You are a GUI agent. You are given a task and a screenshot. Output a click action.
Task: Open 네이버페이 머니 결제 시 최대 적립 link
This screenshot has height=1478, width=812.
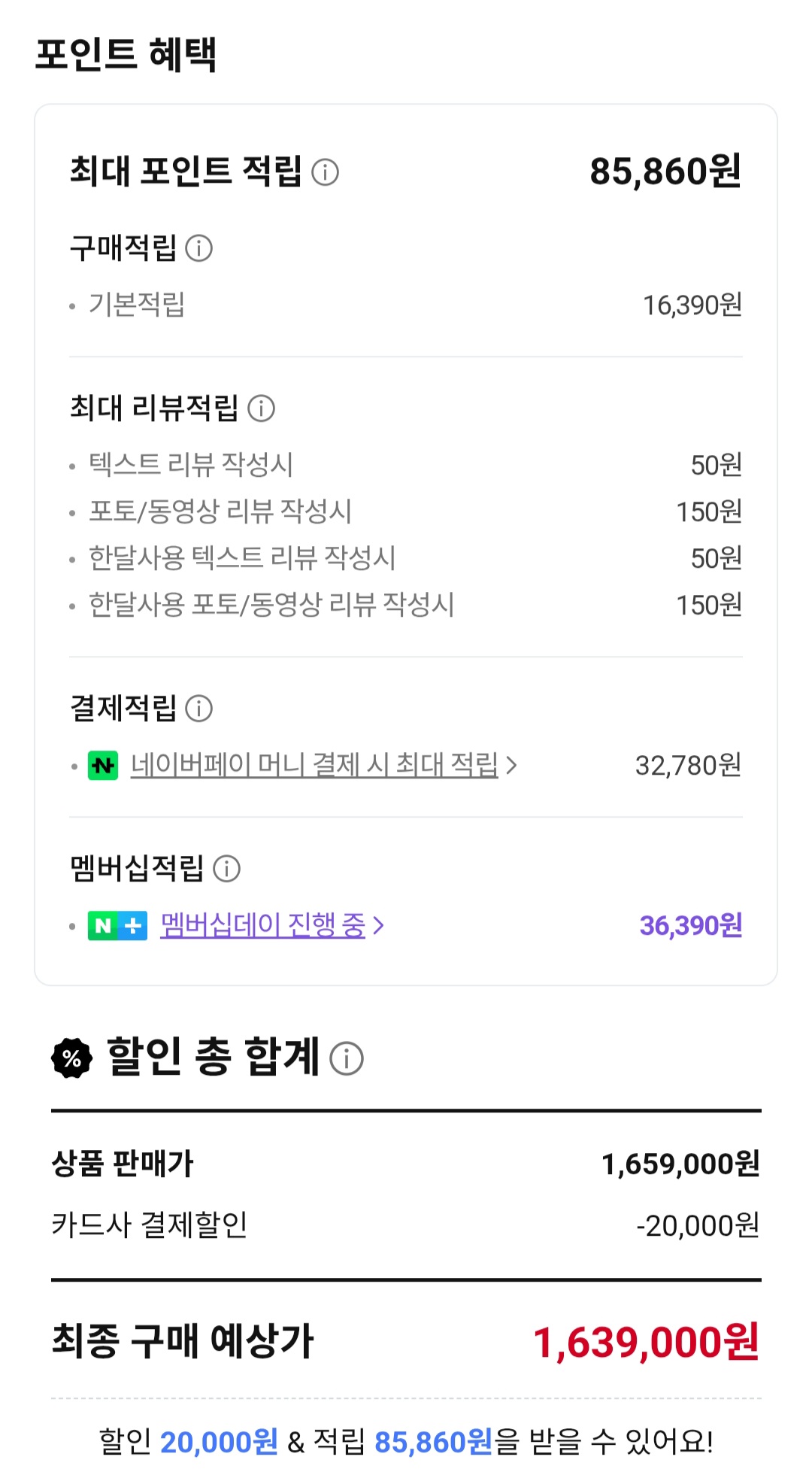click(x=314, y=765)
